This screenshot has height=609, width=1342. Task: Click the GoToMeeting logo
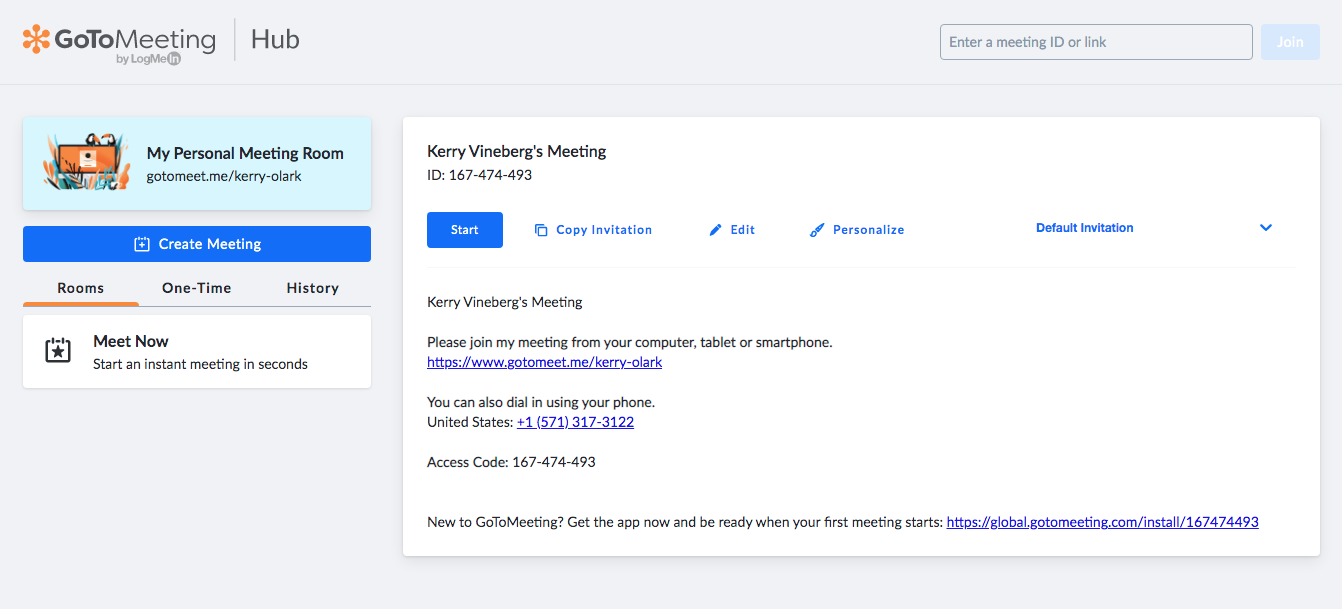(x=119, y=42)
